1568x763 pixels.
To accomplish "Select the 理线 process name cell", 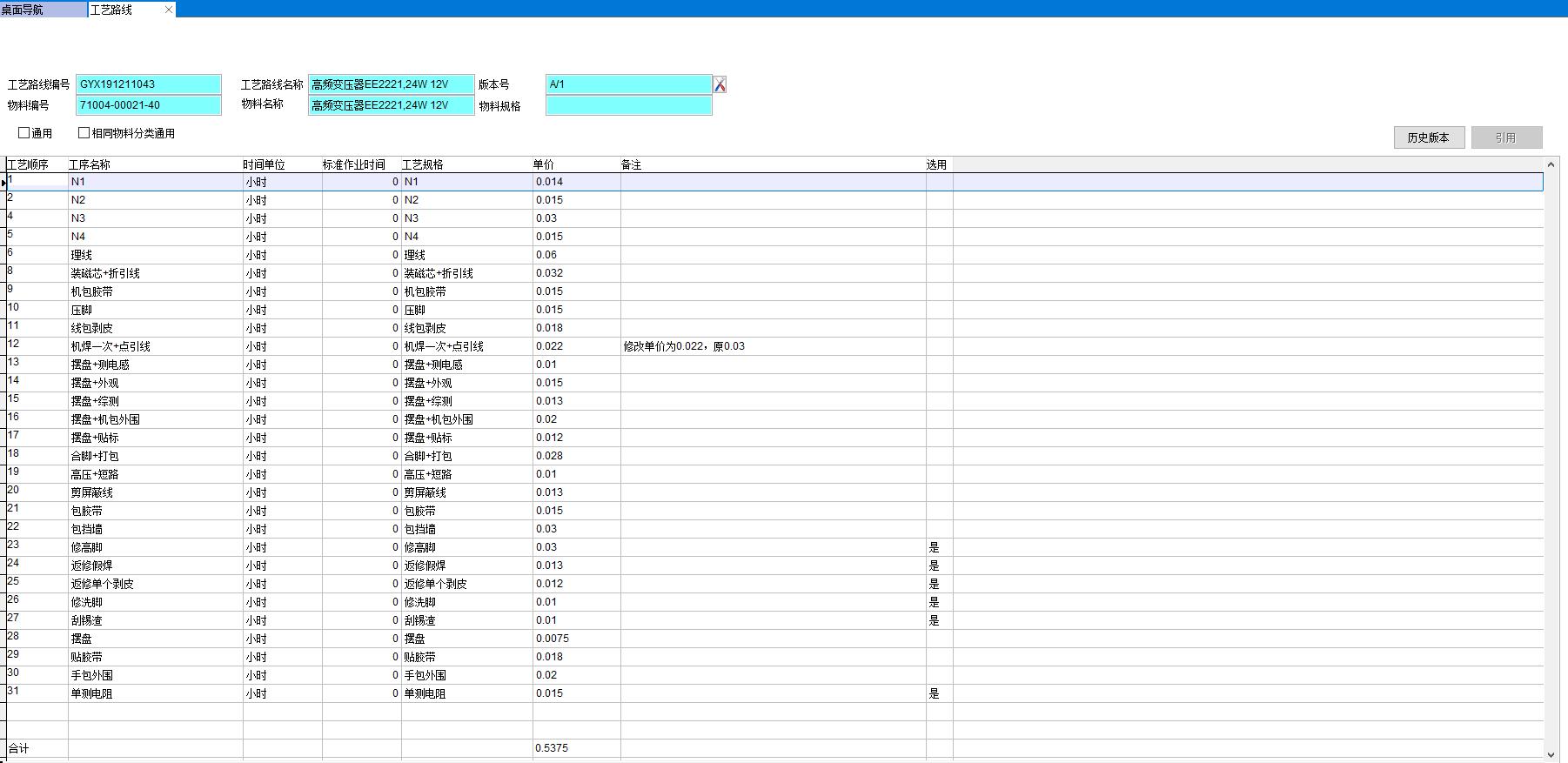I will (x=154, y=255).
